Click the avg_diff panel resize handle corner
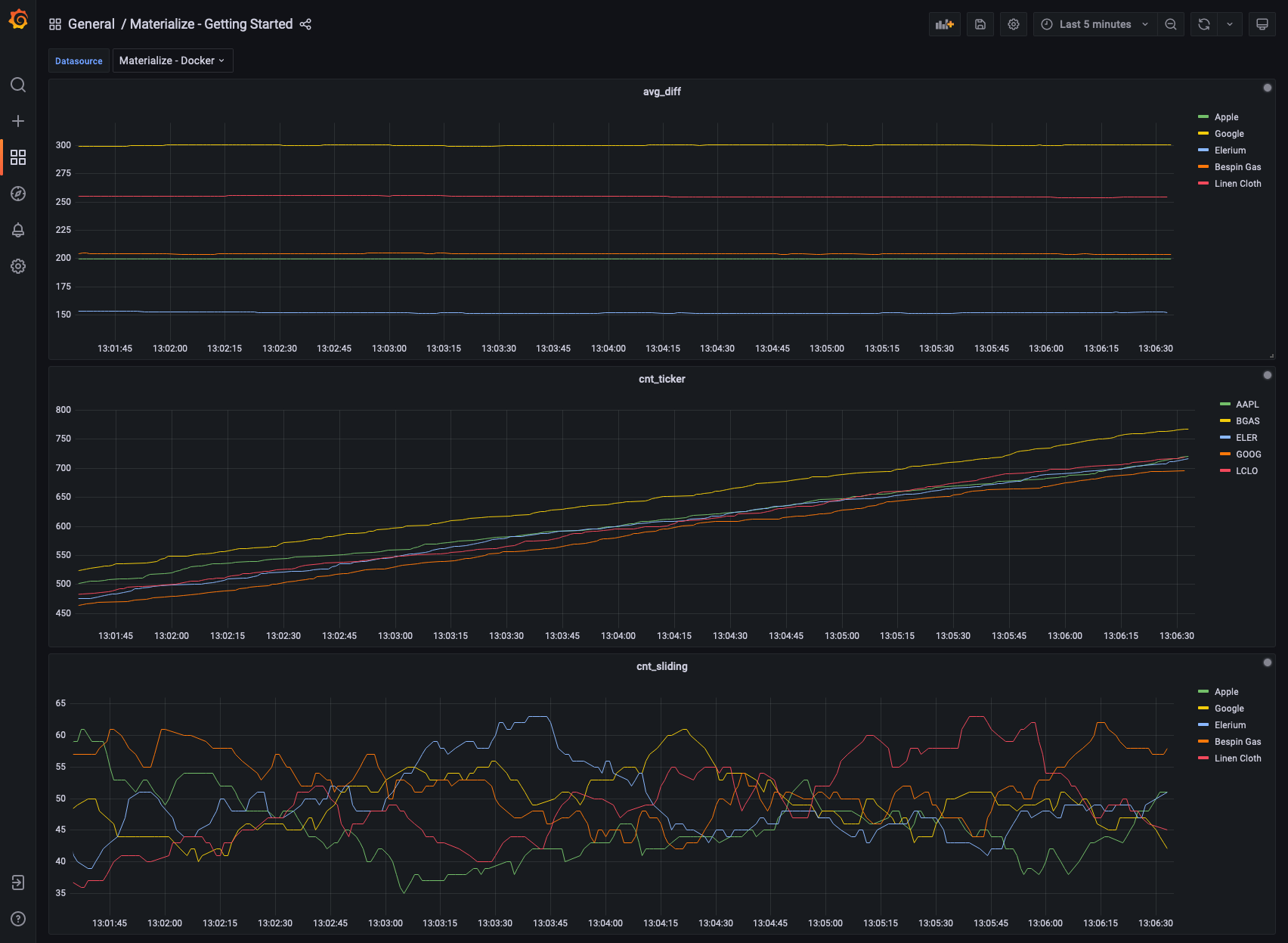 click(1271, 355)
